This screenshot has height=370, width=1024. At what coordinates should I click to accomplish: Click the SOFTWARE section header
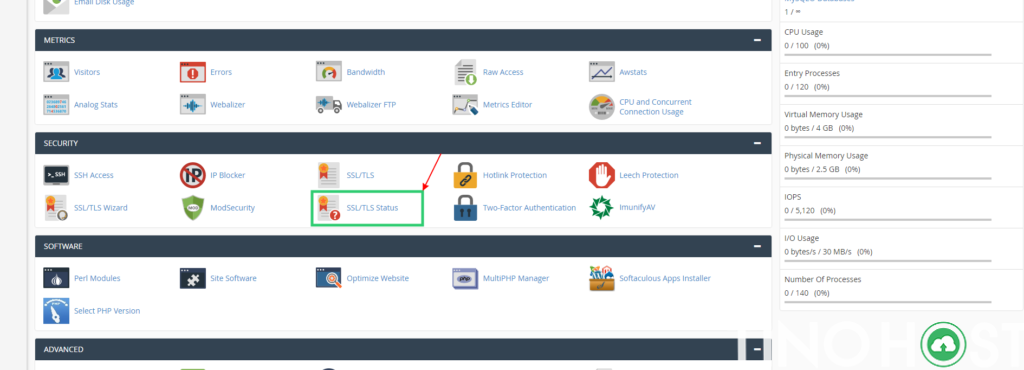point(403,246)
